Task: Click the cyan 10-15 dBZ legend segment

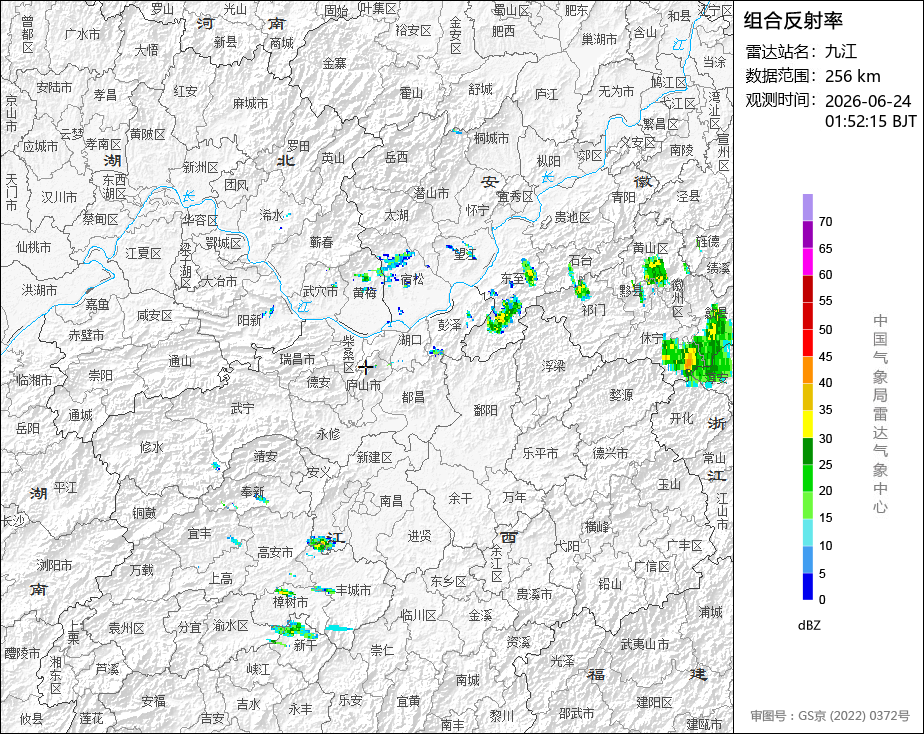Action: coord(807,532)
